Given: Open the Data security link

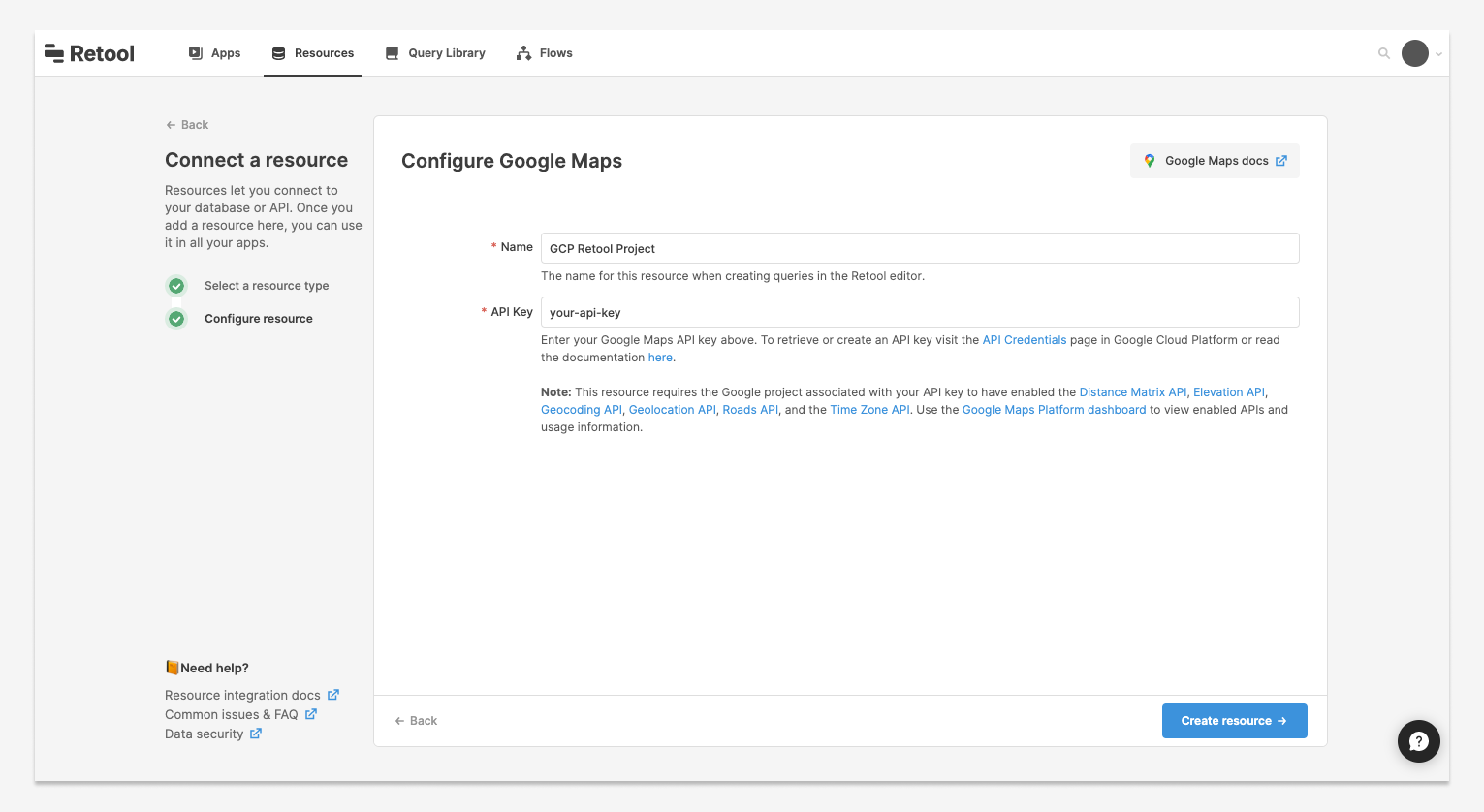Looking at the screenshot, I should coord(205,734).
